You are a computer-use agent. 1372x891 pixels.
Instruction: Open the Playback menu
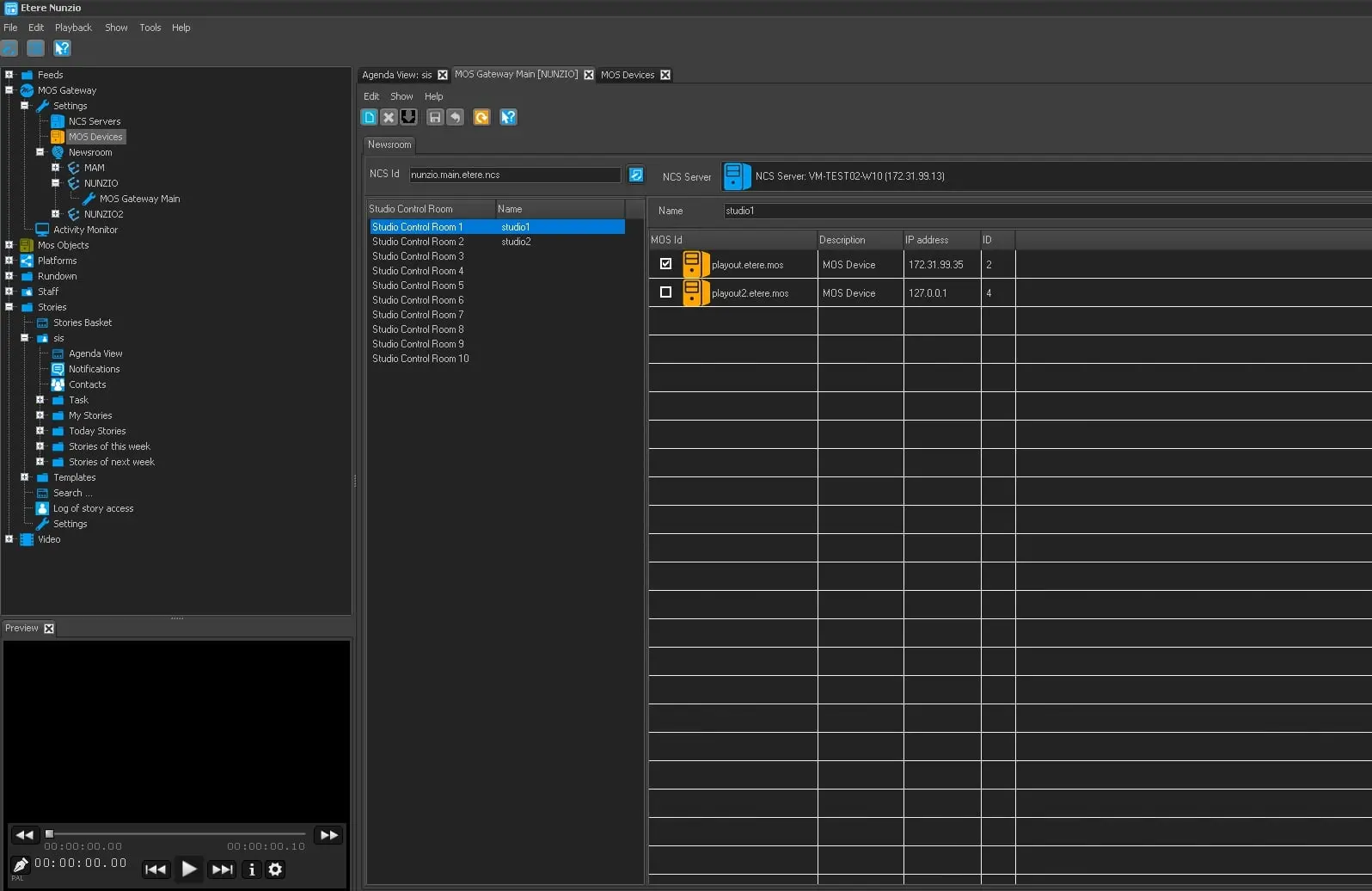point(73,28)
